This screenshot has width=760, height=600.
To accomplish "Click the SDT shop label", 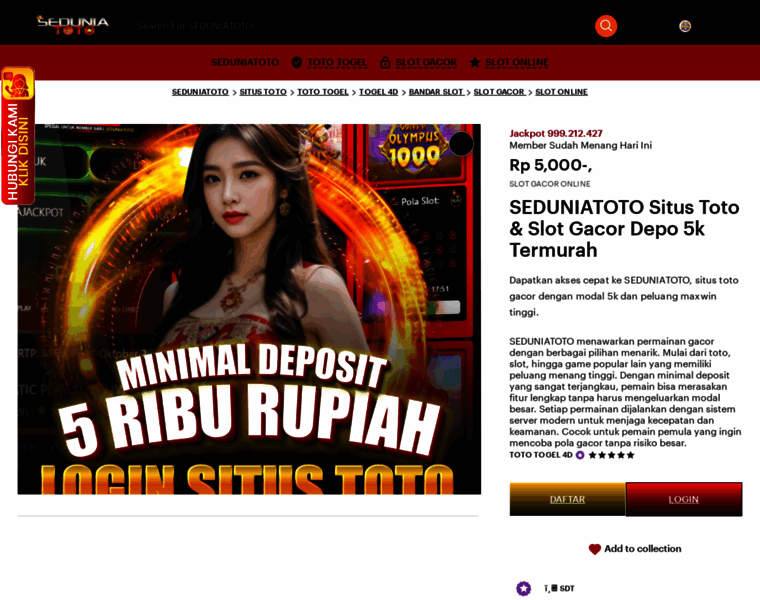I will (559, 588).
